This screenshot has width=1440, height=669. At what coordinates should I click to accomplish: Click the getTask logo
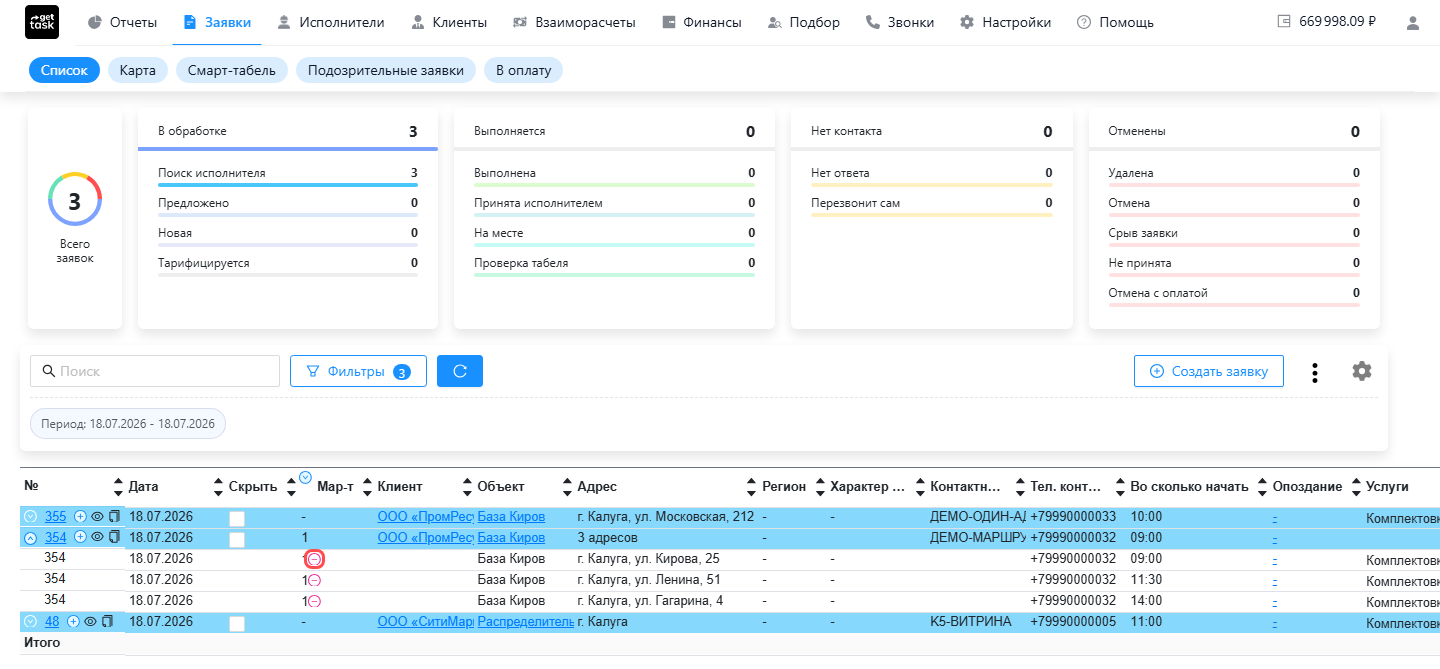pyautogui.click(x=42, y=22)
